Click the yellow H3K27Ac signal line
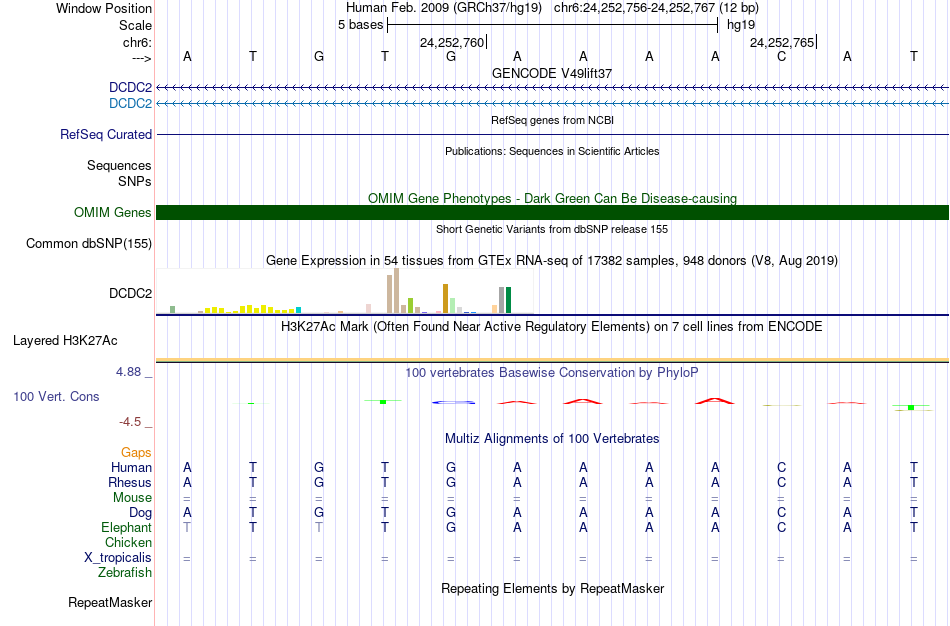 tap(553, 360)
